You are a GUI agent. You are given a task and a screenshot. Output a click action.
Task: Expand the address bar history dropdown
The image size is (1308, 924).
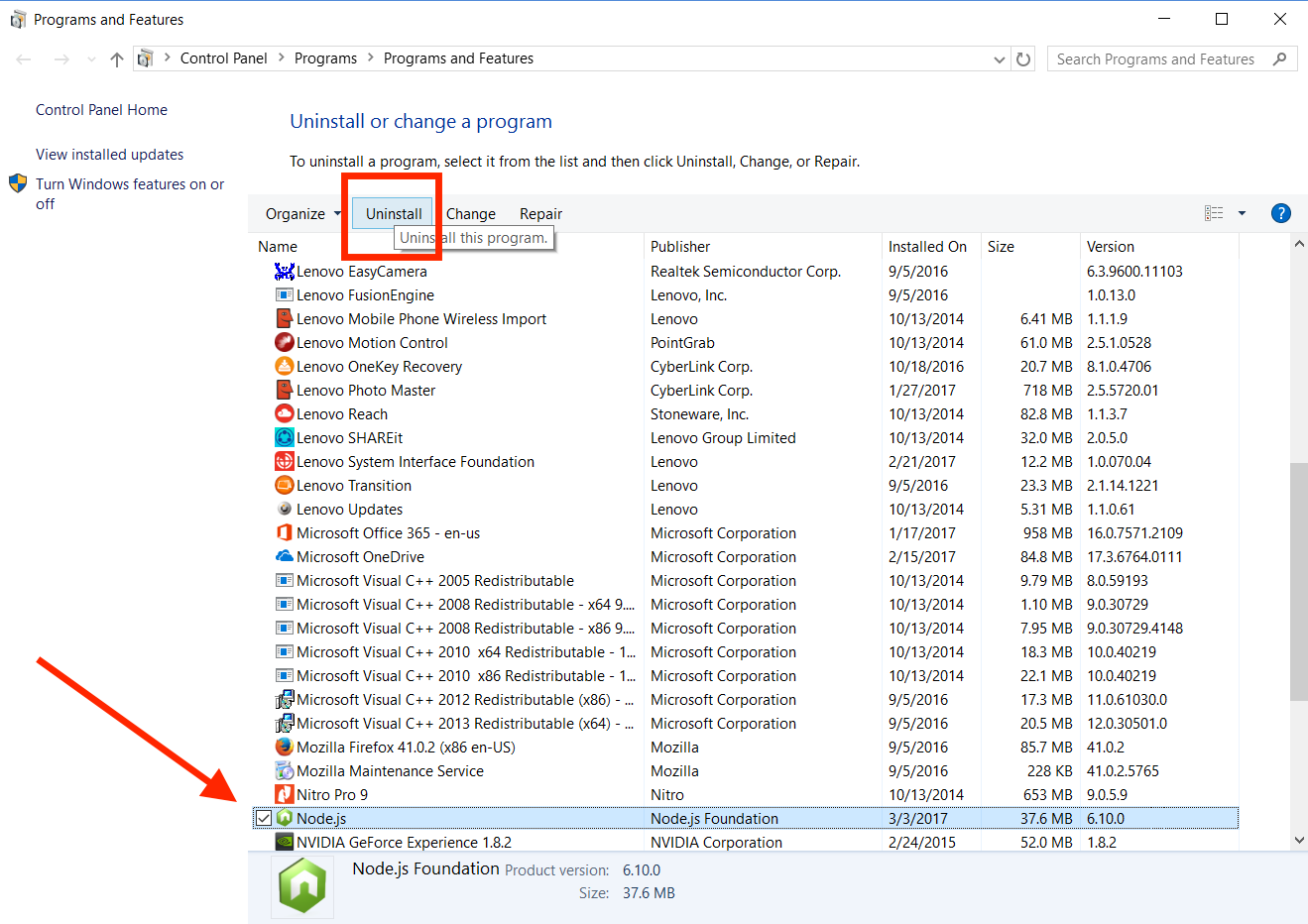click(1000, 59)
